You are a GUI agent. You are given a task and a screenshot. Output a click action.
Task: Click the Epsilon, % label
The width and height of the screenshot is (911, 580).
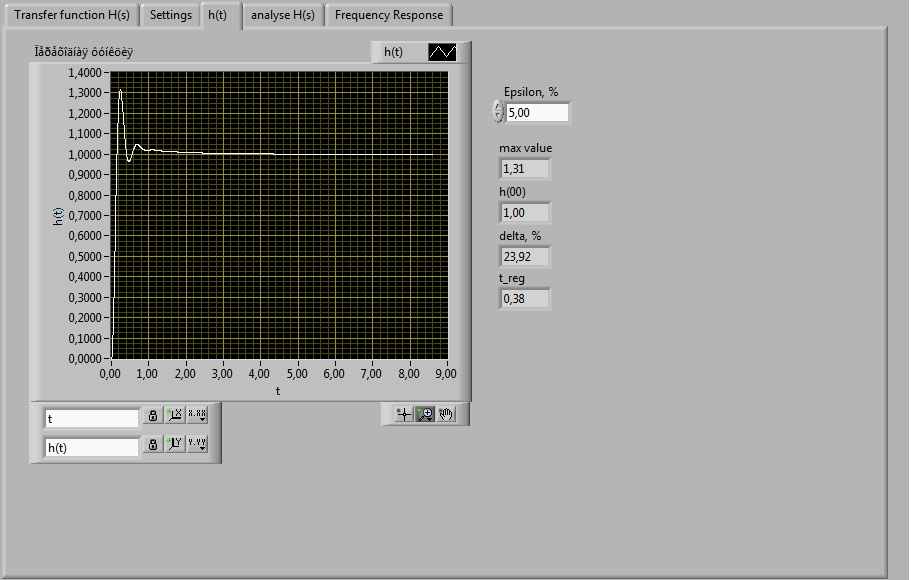click(531, 92)
